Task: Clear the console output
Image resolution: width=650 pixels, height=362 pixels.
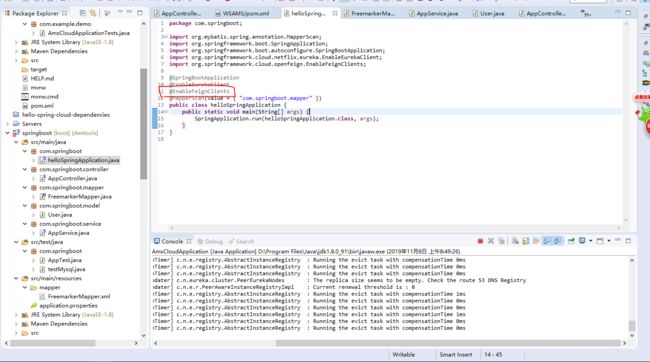Action: pos(515,241)
